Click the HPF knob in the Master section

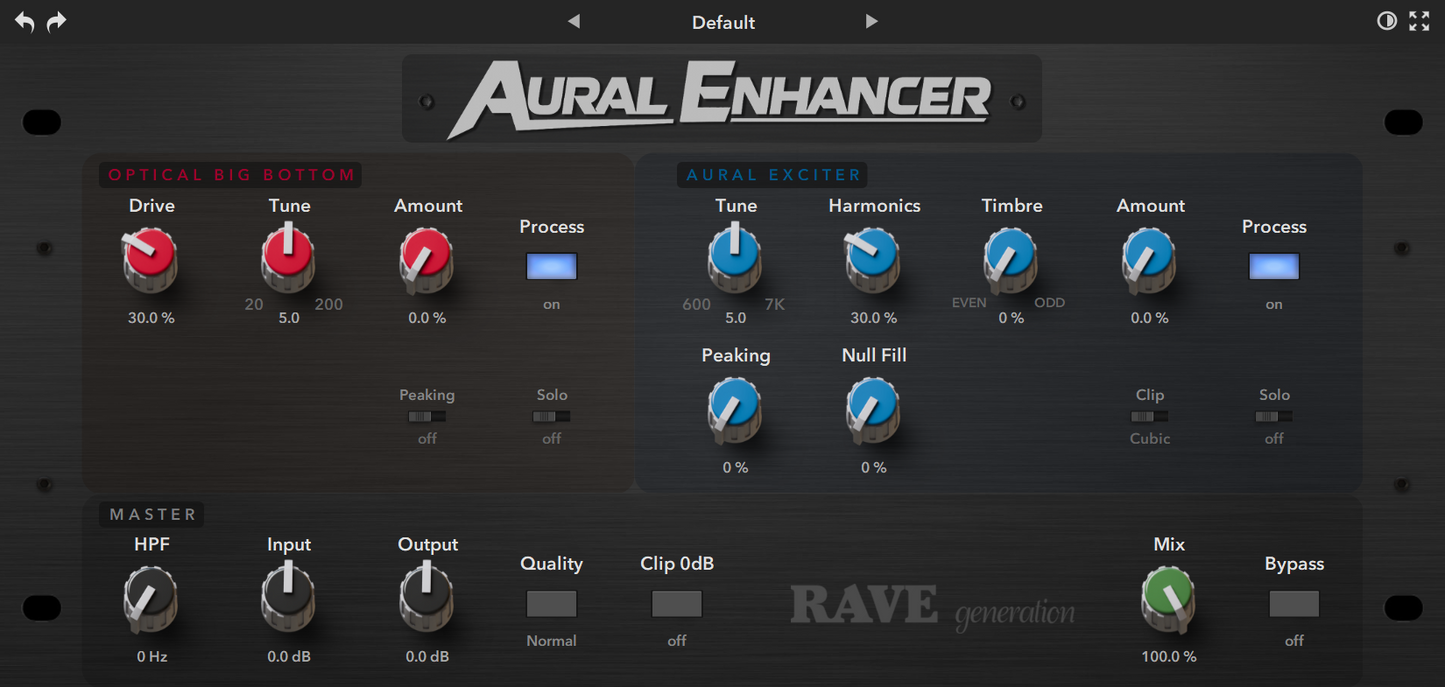click(x=151, y=599)
